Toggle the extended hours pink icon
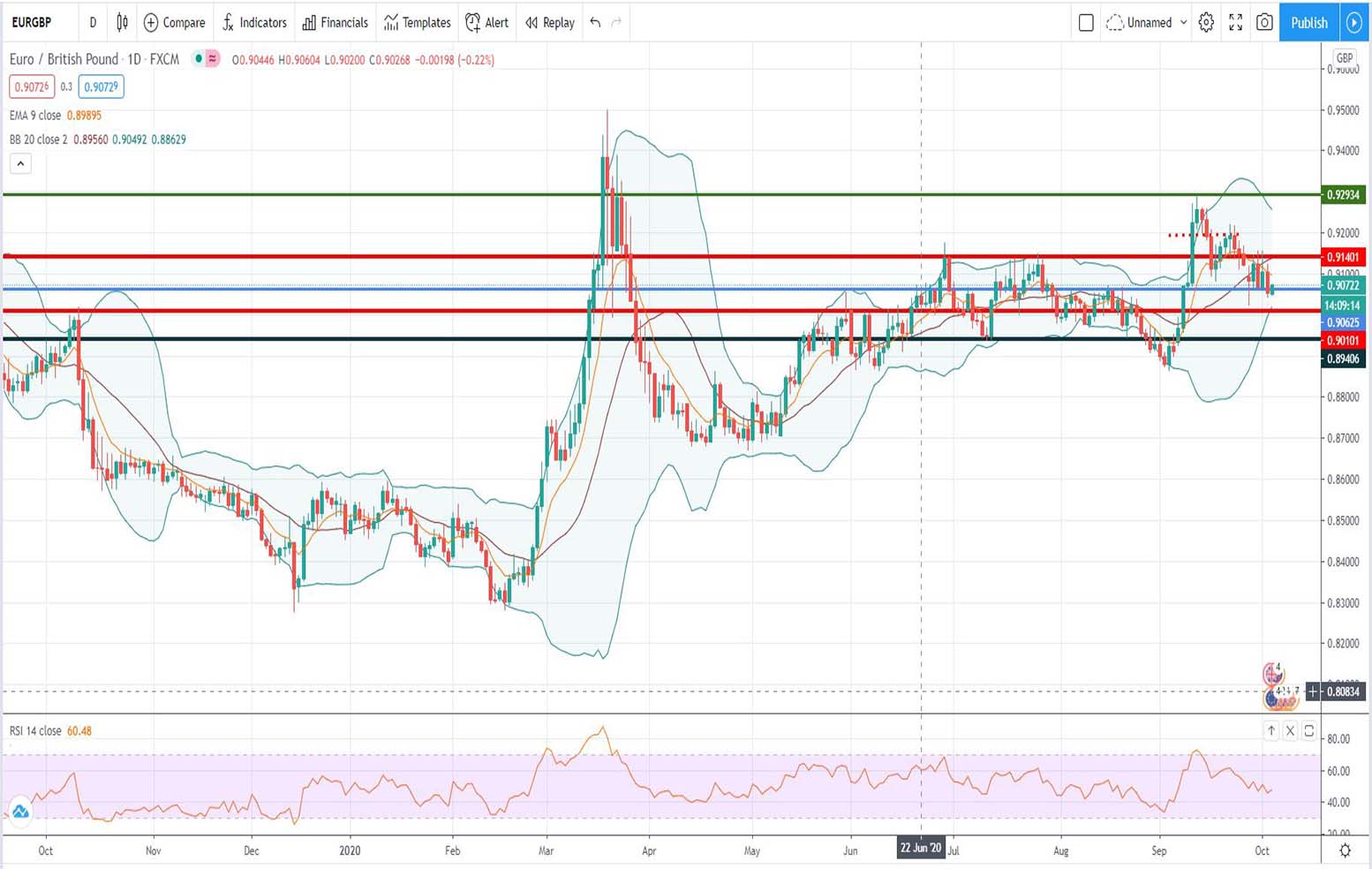 coord(211,59)
